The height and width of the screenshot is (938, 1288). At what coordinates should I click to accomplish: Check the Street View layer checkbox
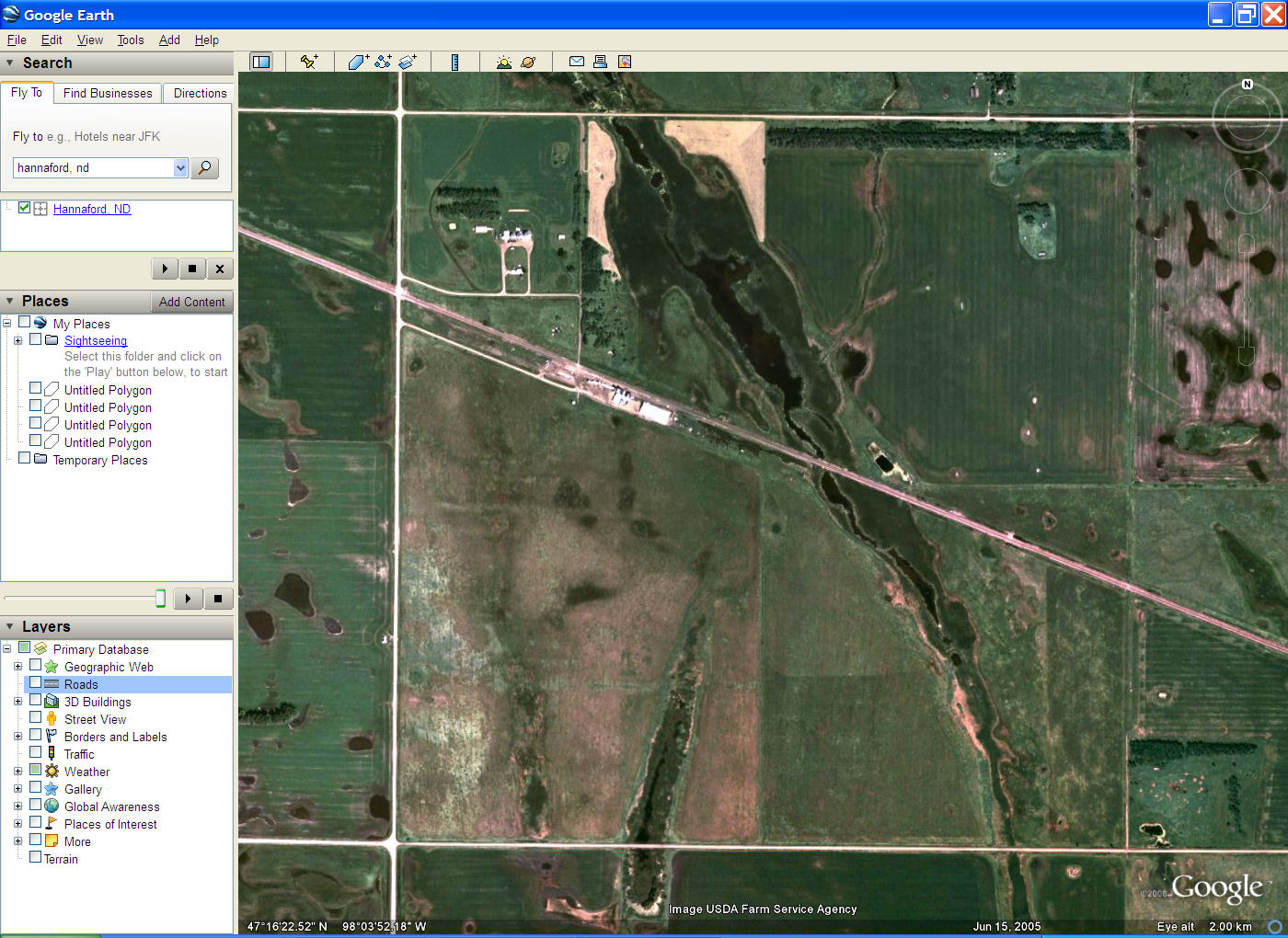35,718
